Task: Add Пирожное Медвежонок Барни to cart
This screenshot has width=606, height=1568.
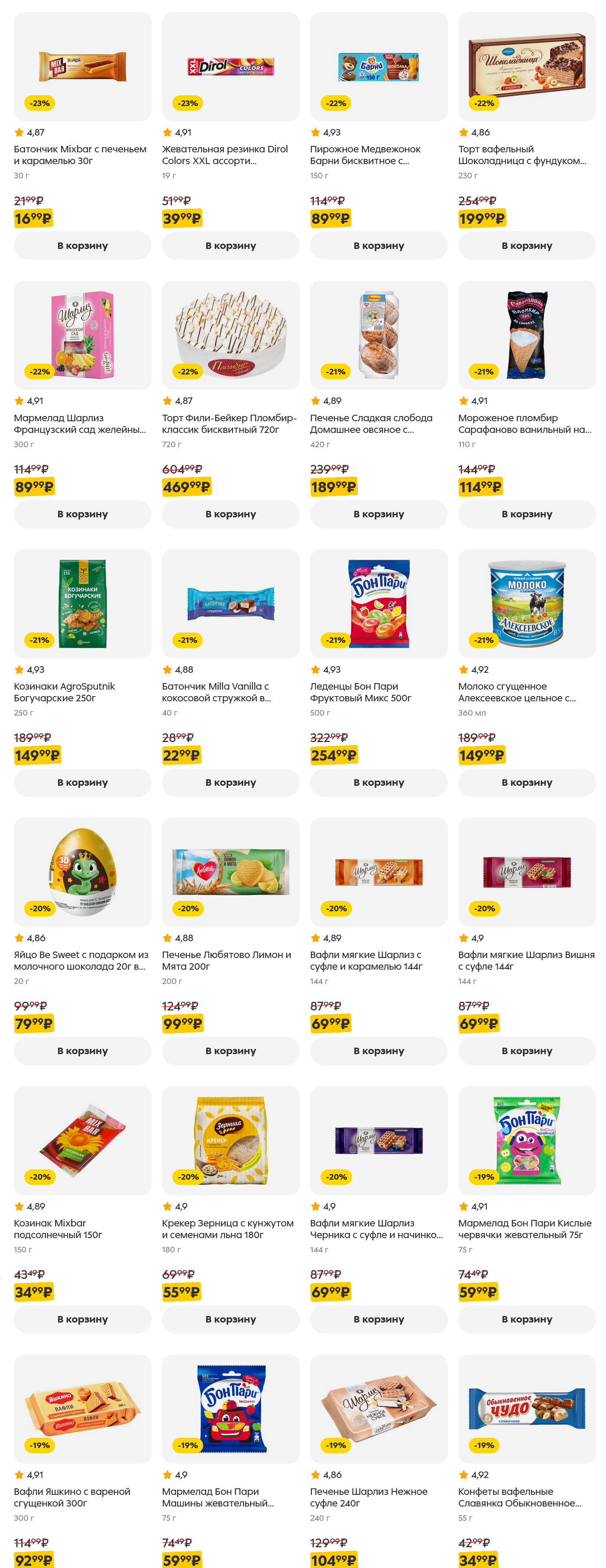Action: (378, 246)
